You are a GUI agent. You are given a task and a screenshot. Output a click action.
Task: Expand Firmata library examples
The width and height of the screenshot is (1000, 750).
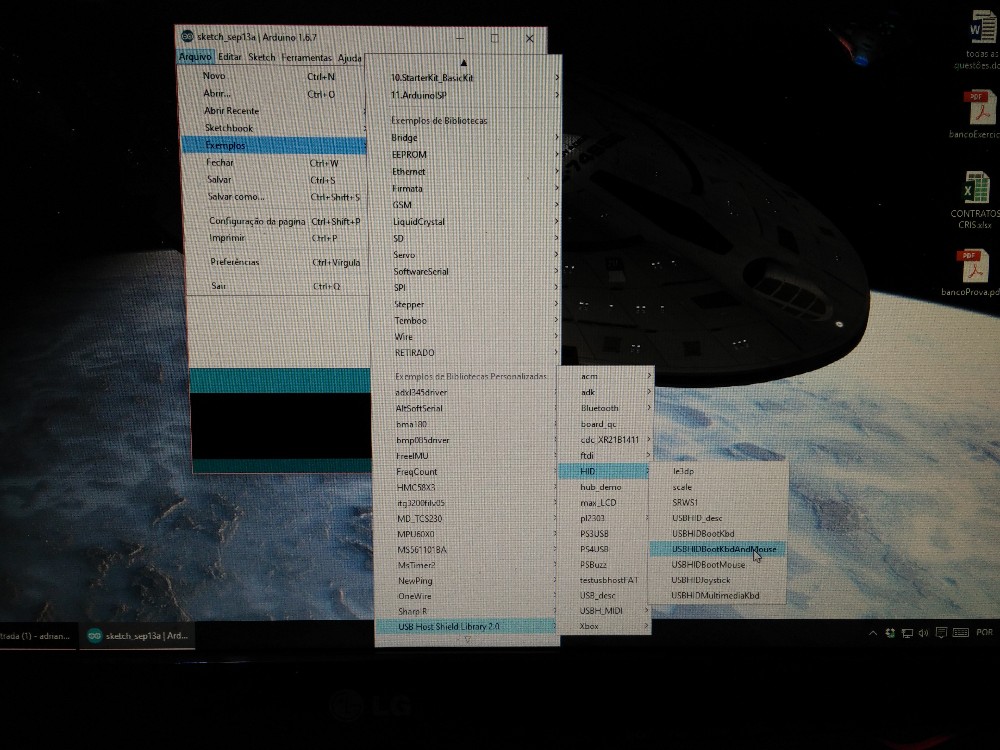(x=464, y=188)
